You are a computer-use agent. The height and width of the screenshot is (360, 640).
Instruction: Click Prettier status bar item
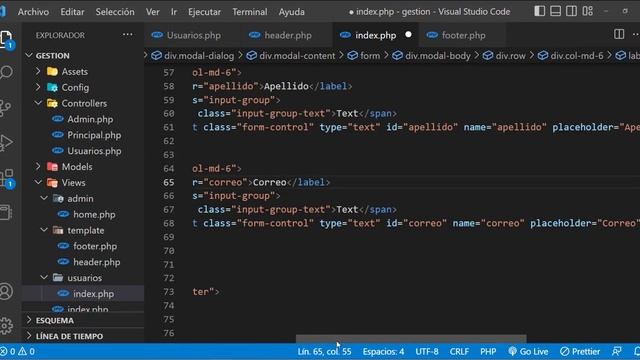tap(580, 351)
